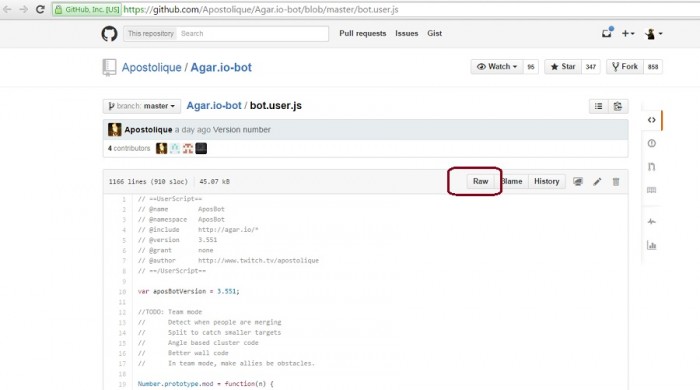The image size is (700, 390).
Task: Click the This repository search scope label
Action: point(150,33)
